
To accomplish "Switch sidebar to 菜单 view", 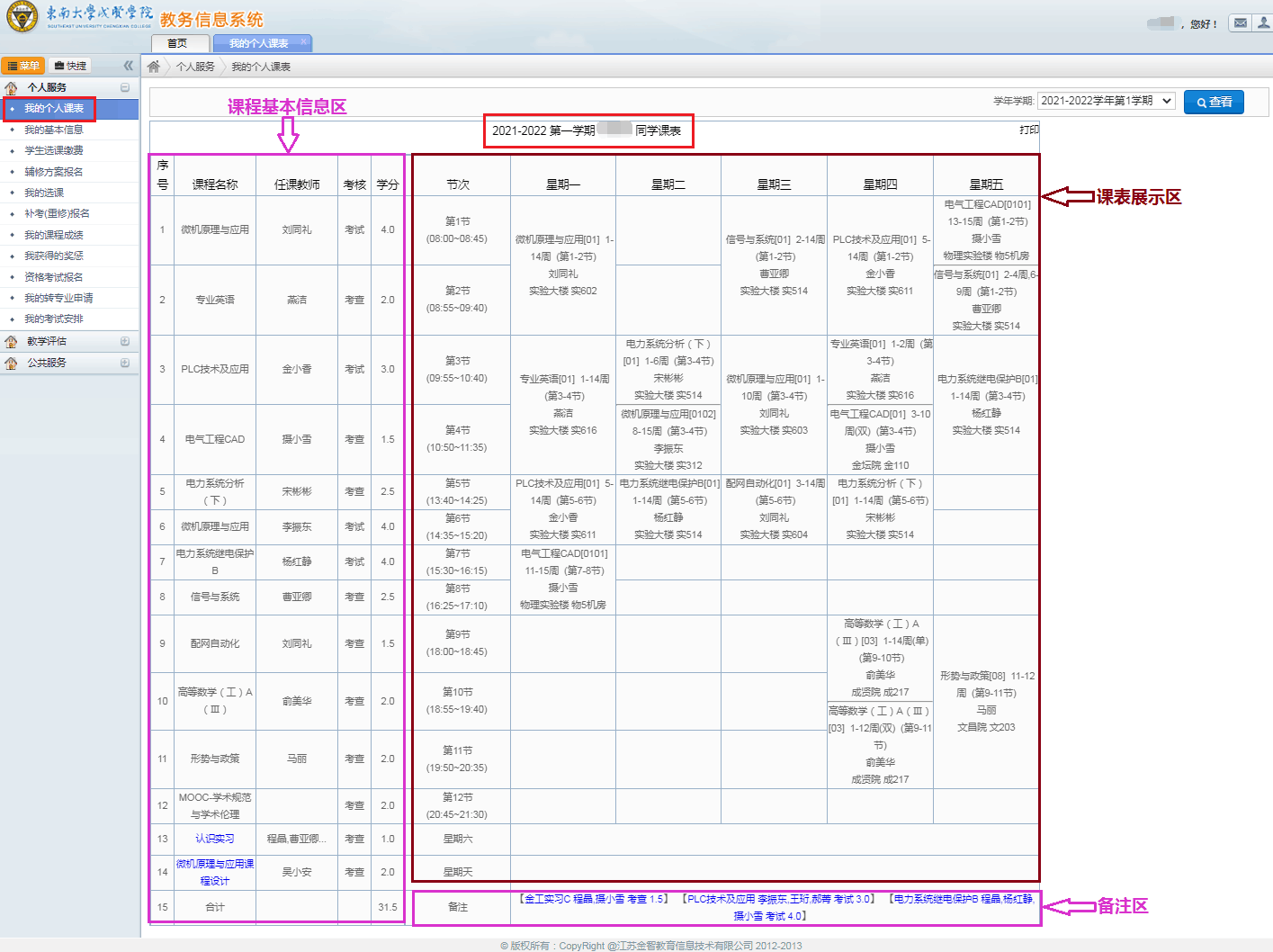I will pos(22,66).
